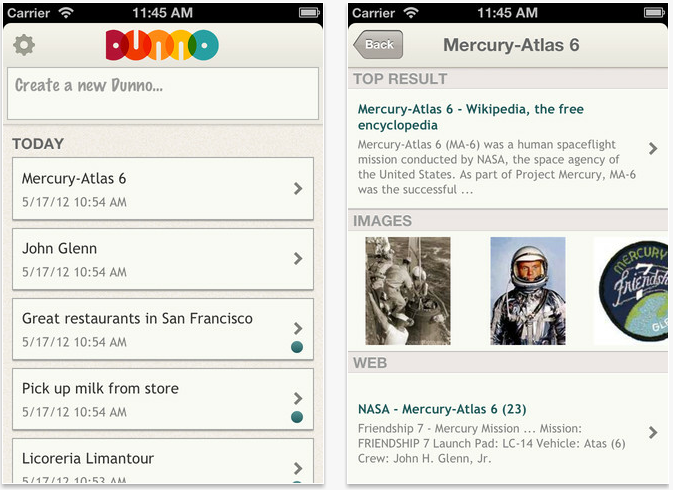Open the Mercury-Atlas 6 list entry

[163, 189]
